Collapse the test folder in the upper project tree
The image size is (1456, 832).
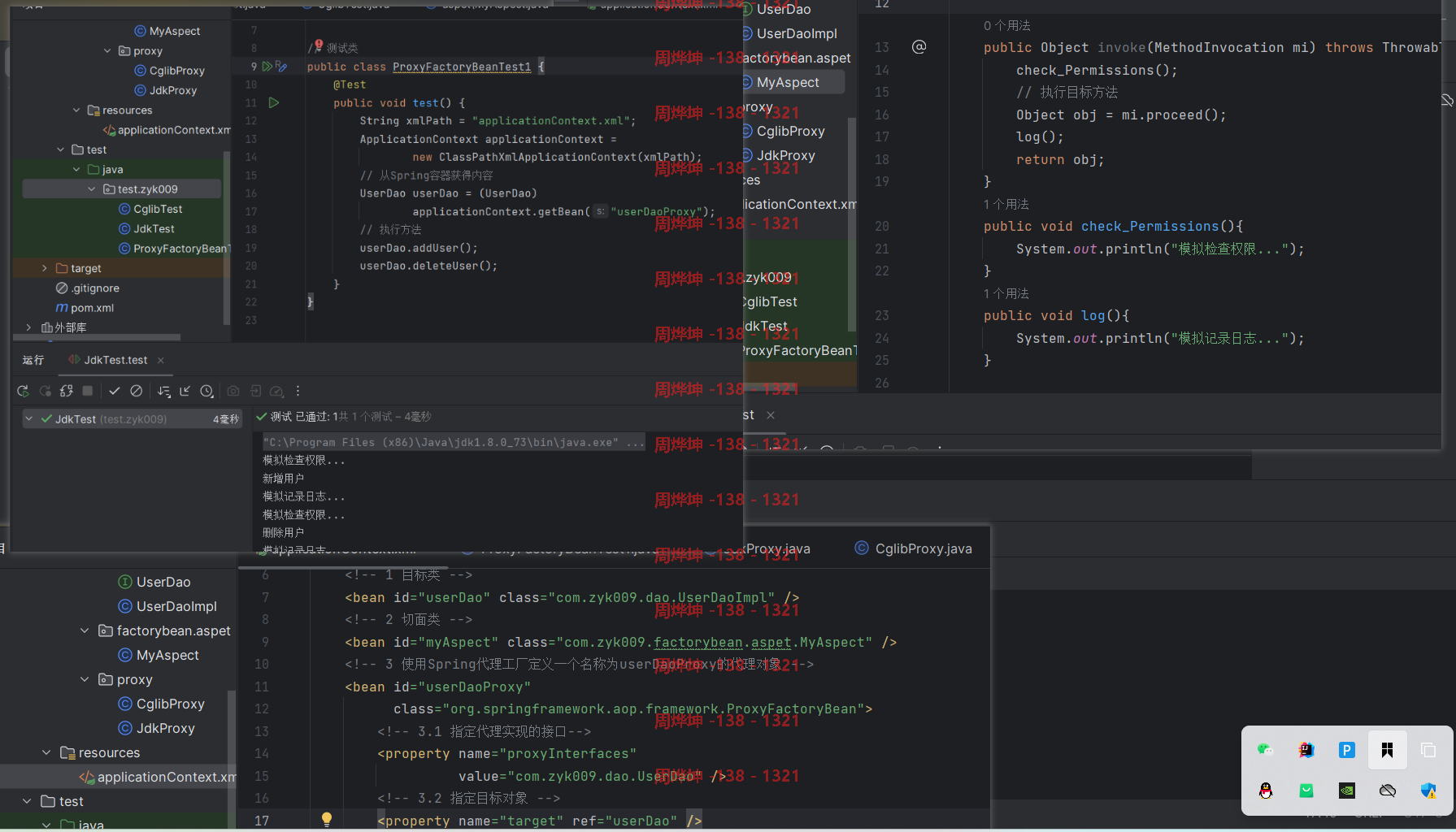pos(61,149)
